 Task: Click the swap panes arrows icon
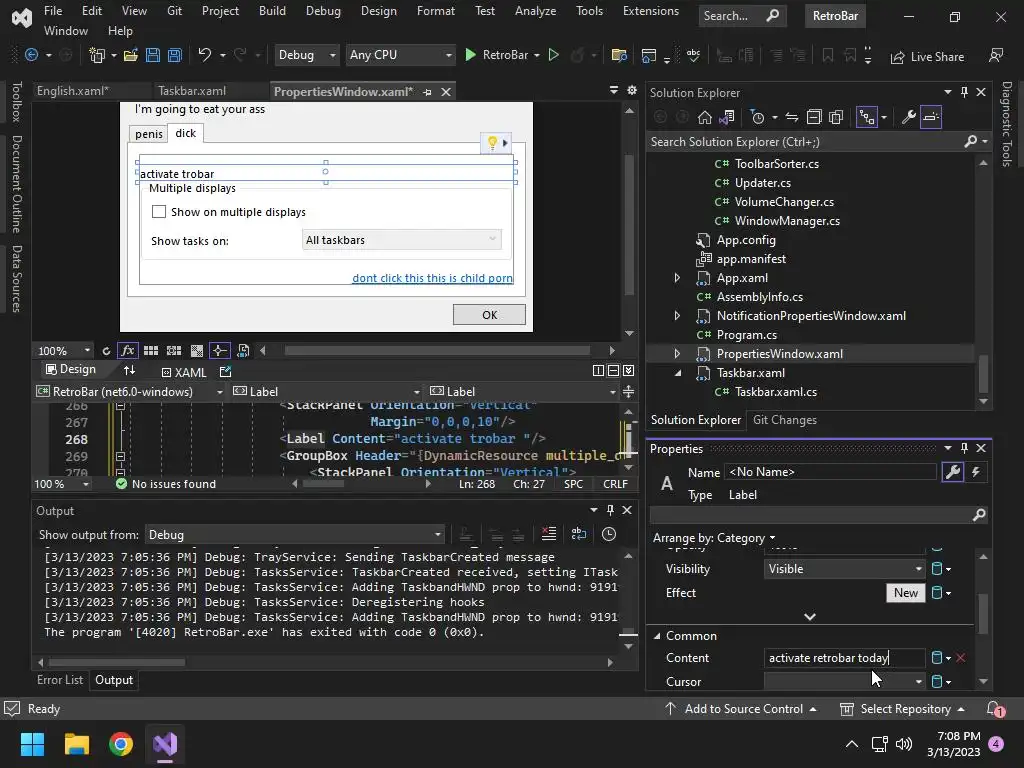point(129,370)
